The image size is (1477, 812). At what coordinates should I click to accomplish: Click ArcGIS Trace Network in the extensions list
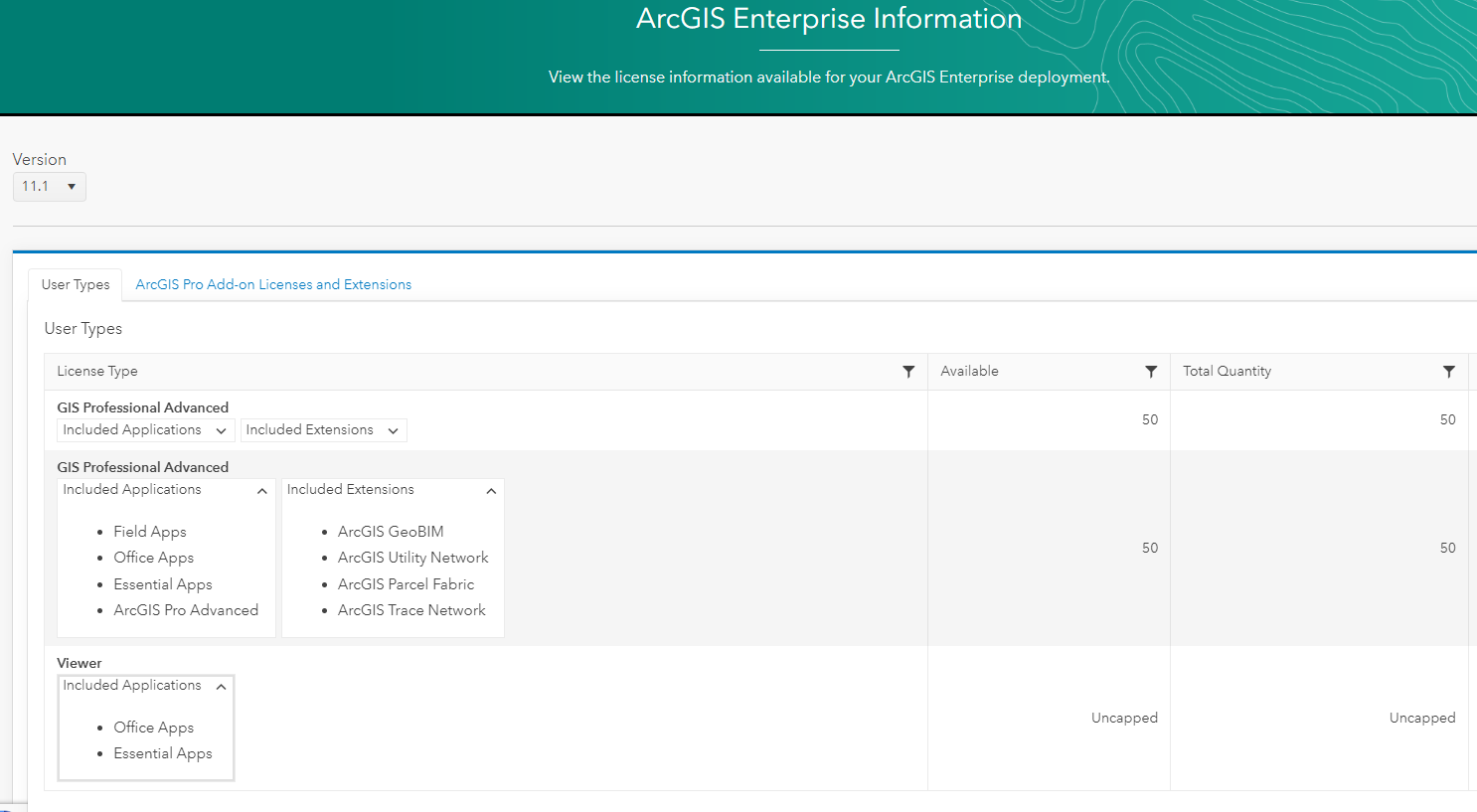point(411,610)
